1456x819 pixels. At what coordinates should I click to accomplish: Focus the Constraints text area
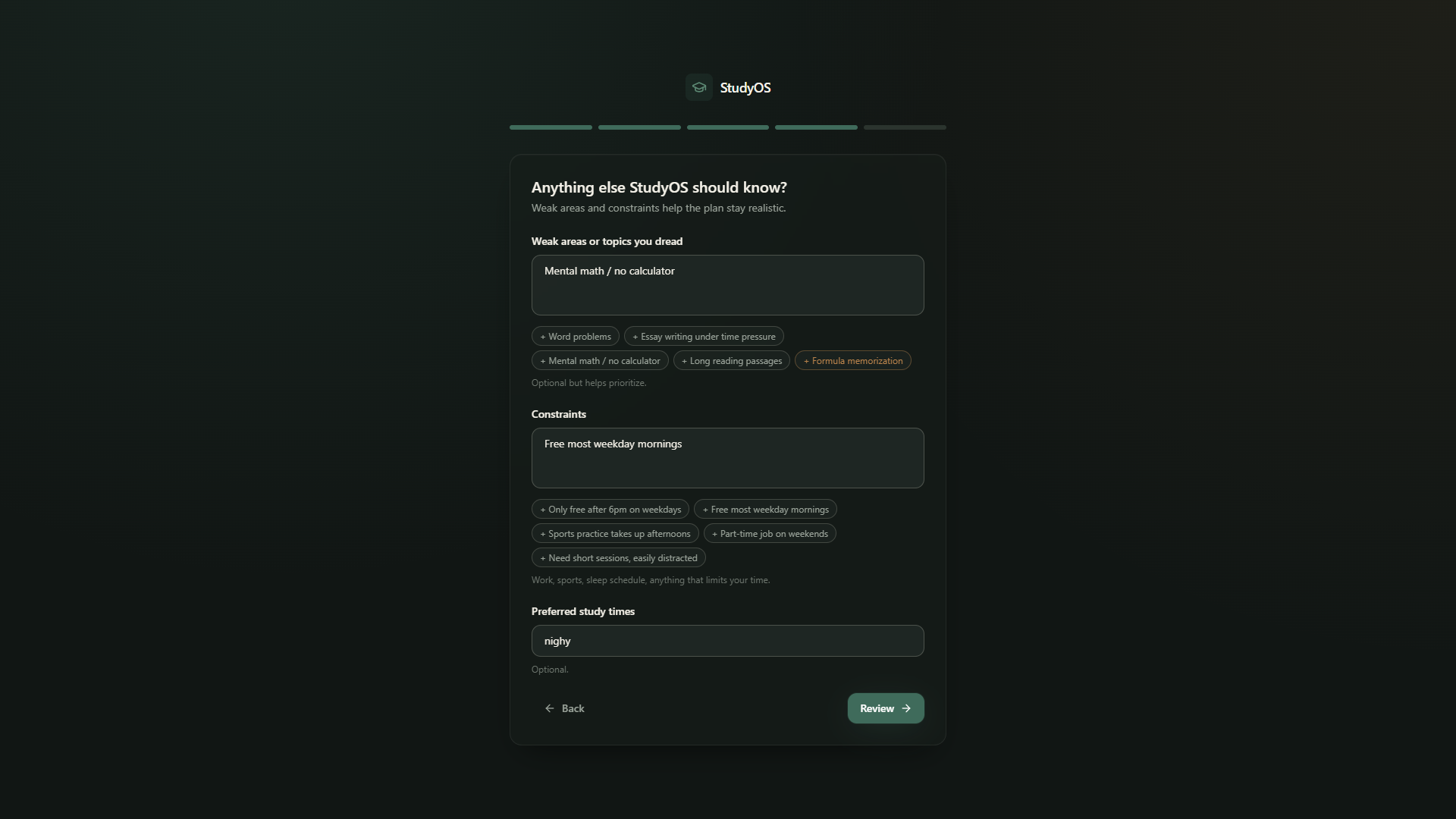pyautogui.click(x=728, y=458)
